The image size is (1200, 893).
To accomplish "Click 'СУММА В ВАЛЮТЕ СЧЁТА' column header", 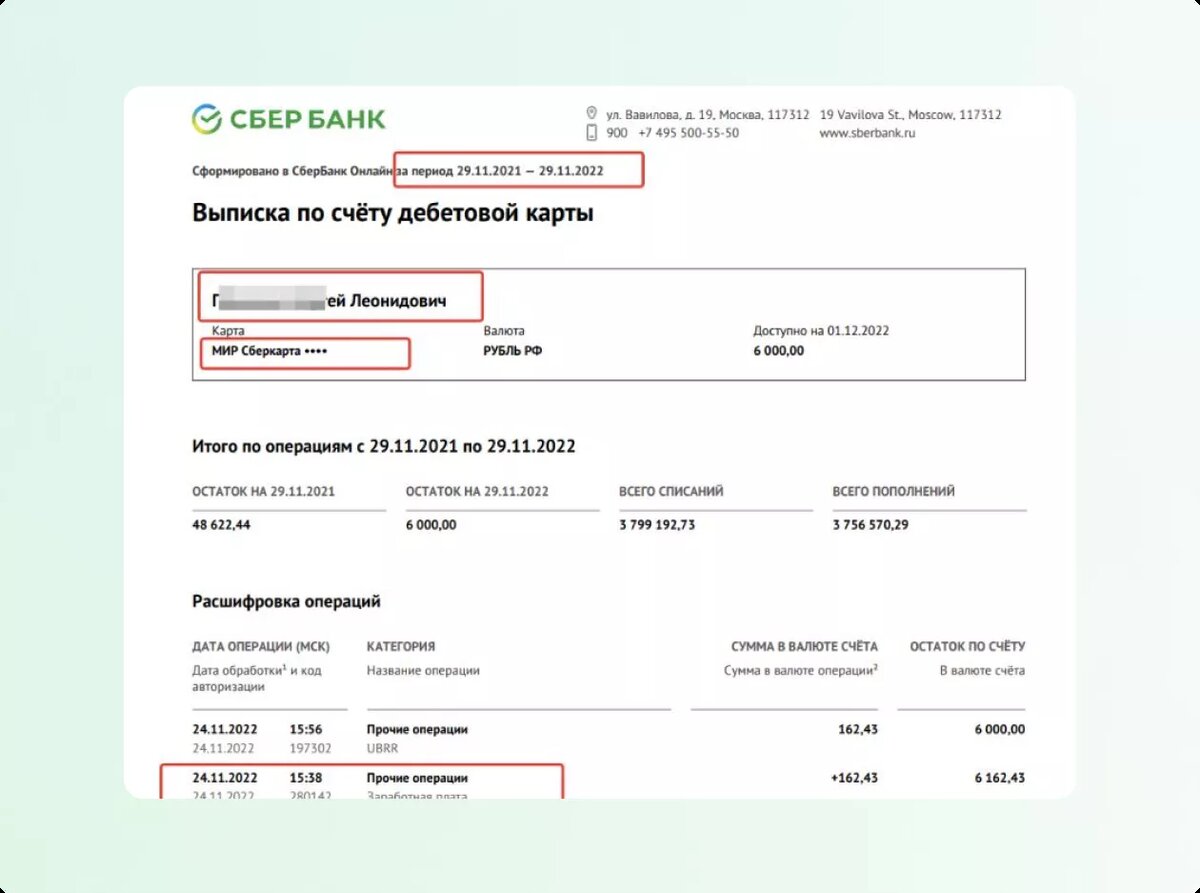I will tap(804, 647).
